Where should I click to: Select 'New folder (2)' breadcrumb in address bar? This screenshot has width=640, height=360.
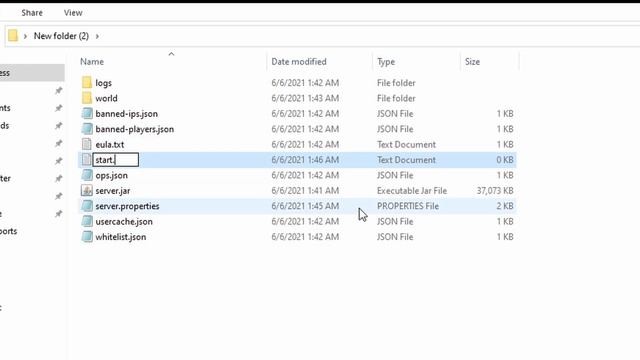[61, 36]
